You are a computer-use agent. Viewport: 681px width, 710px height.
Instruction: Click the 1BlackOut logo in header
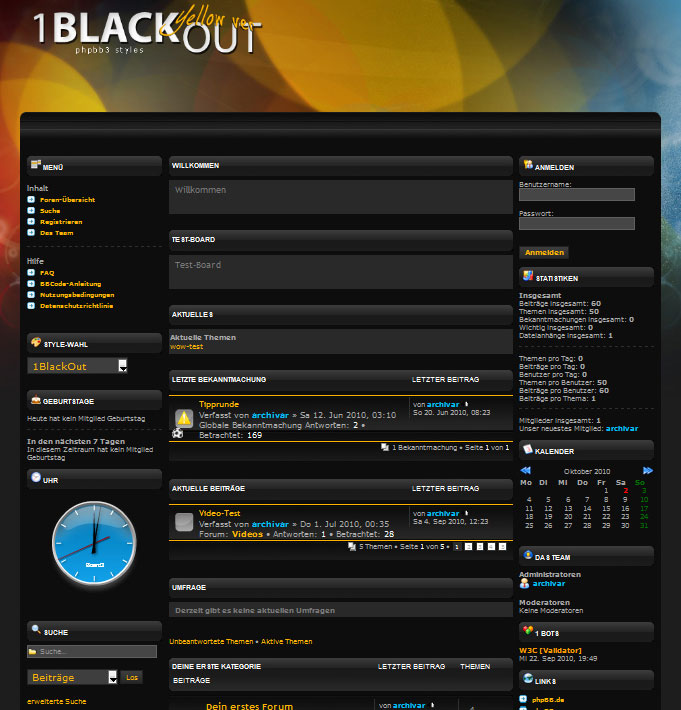pyautogui.click(x=147, y=31)
